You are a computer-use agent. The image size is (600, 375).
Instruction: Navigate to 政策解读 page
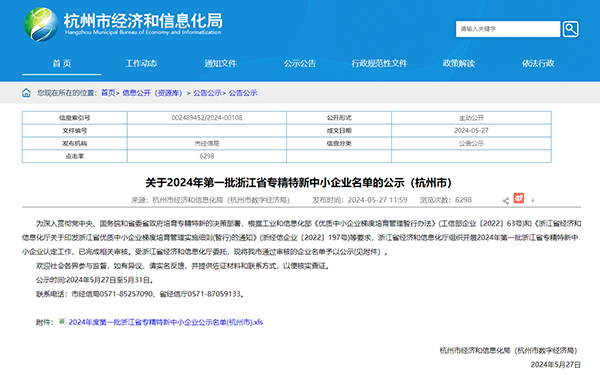point(459,63)
